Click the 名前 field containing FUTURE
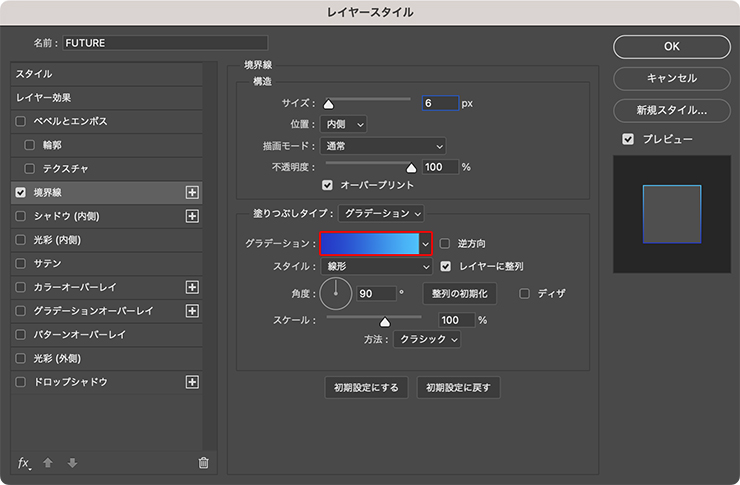 pyautogui.click(x=165, y=43)
